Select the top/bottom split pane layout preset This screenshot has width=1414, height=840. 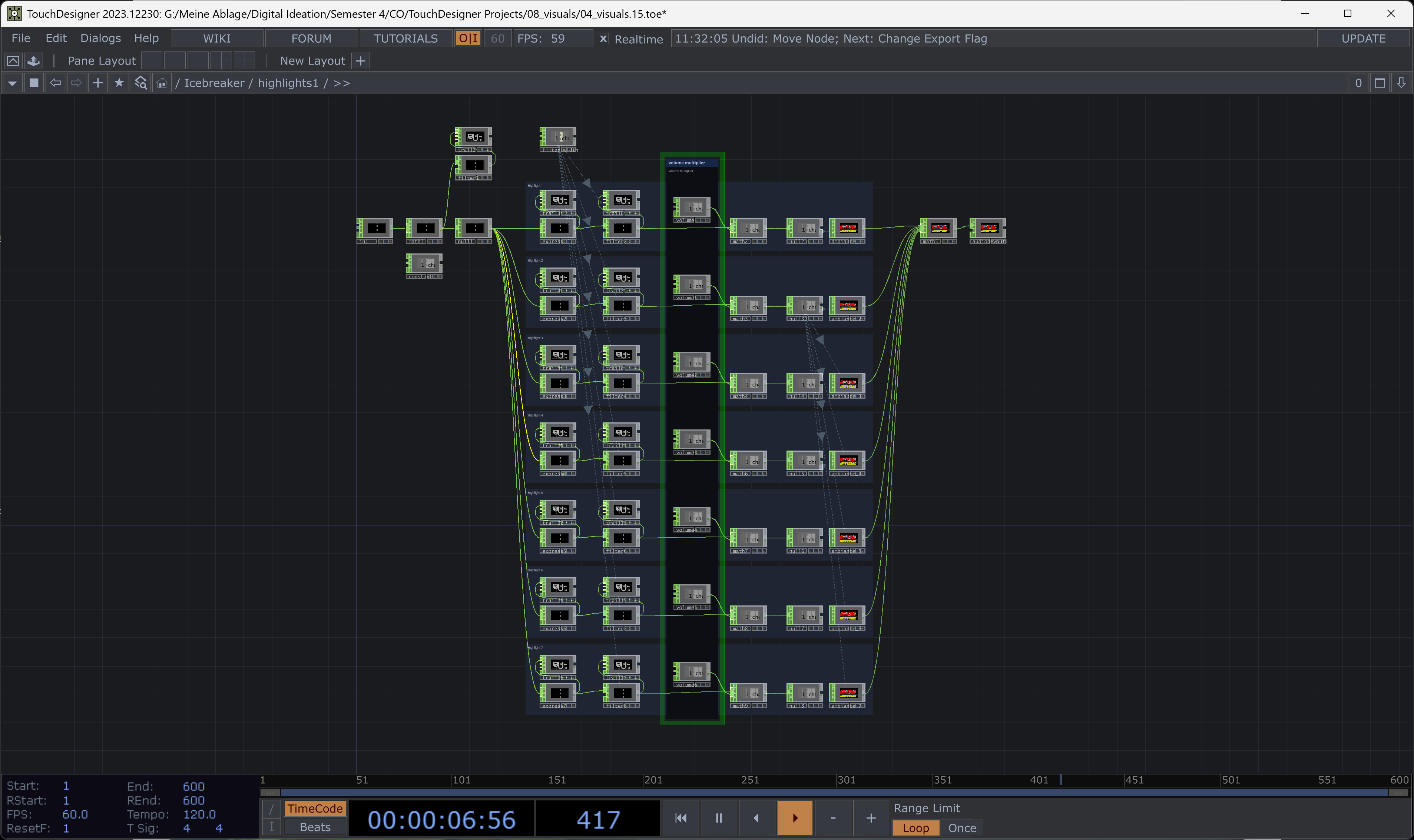198,60
